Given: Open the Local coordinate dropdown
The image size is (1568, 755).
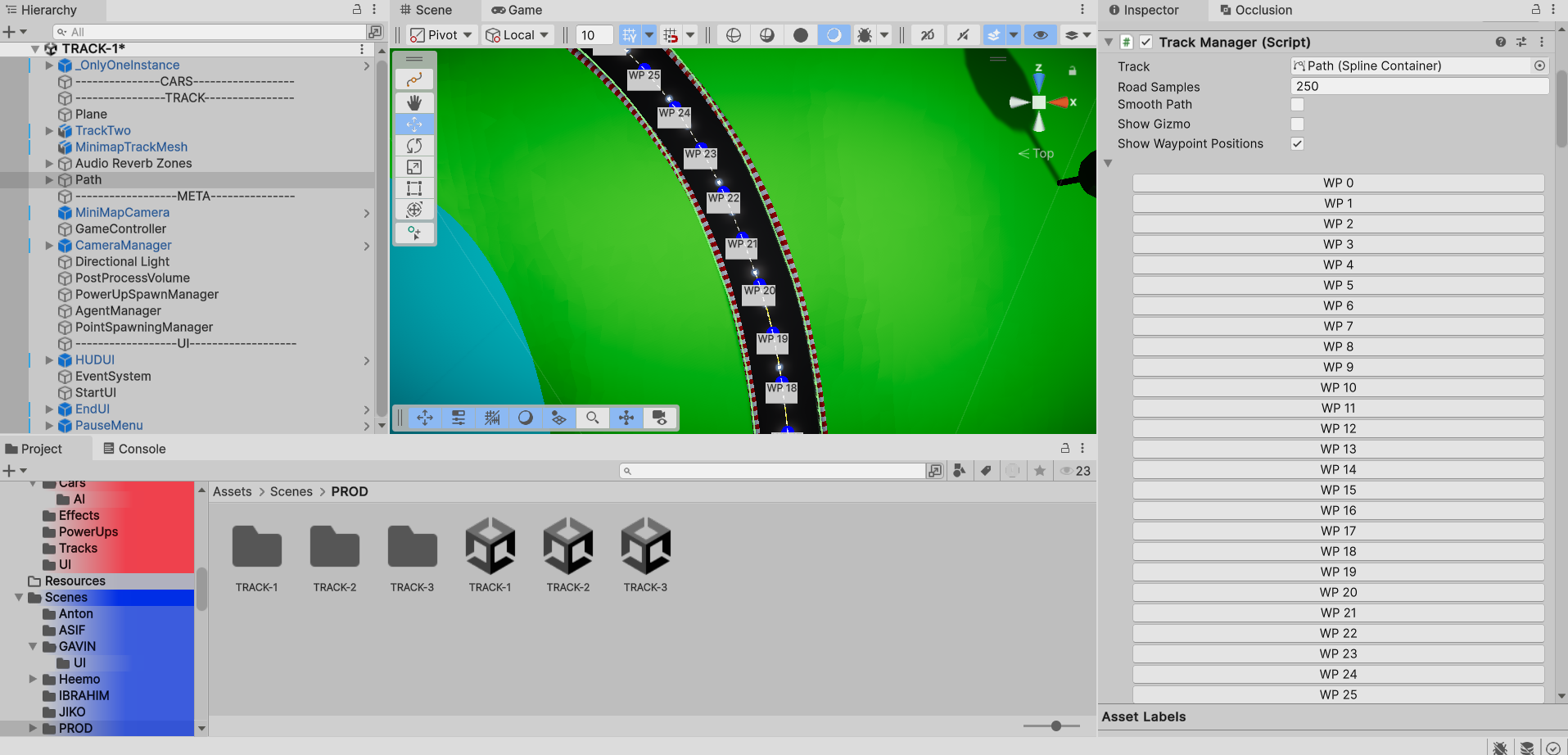Looking at the screenshot, I should pyautogui.click(x=517, y=35).
